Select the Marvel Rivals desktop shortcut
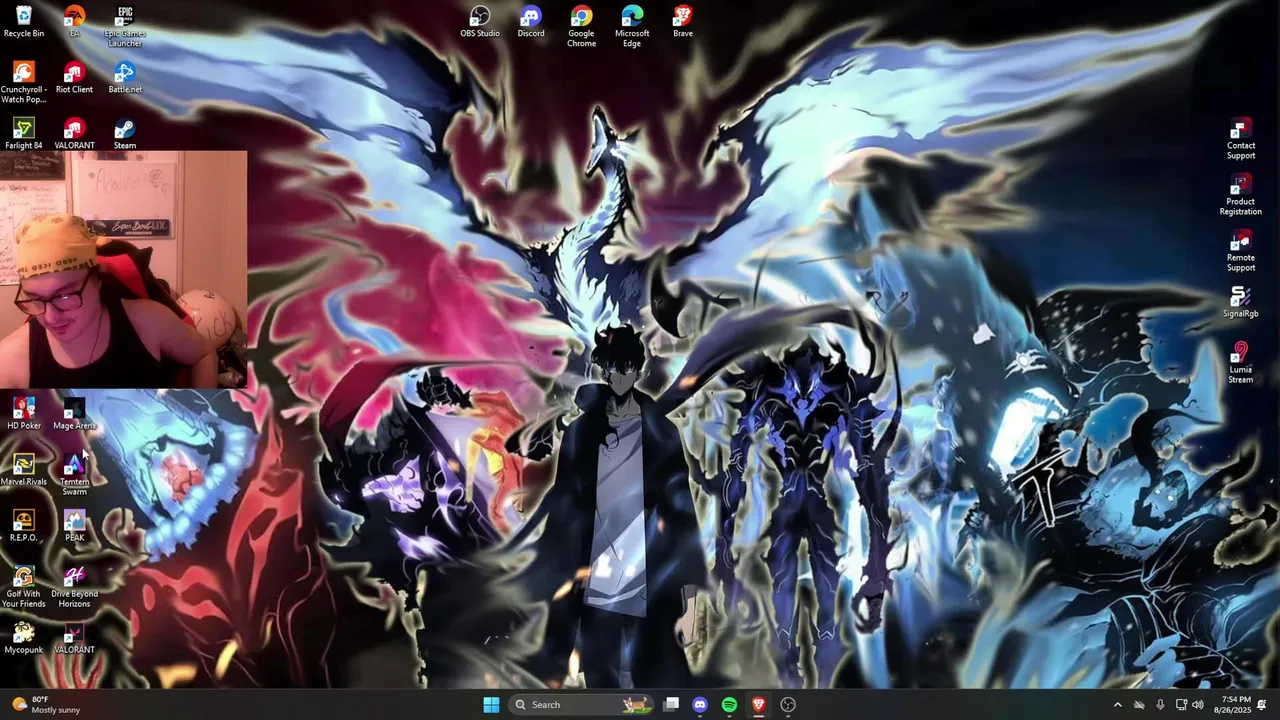The width and height of the screenshot is (1280, 720). point(24,469)
